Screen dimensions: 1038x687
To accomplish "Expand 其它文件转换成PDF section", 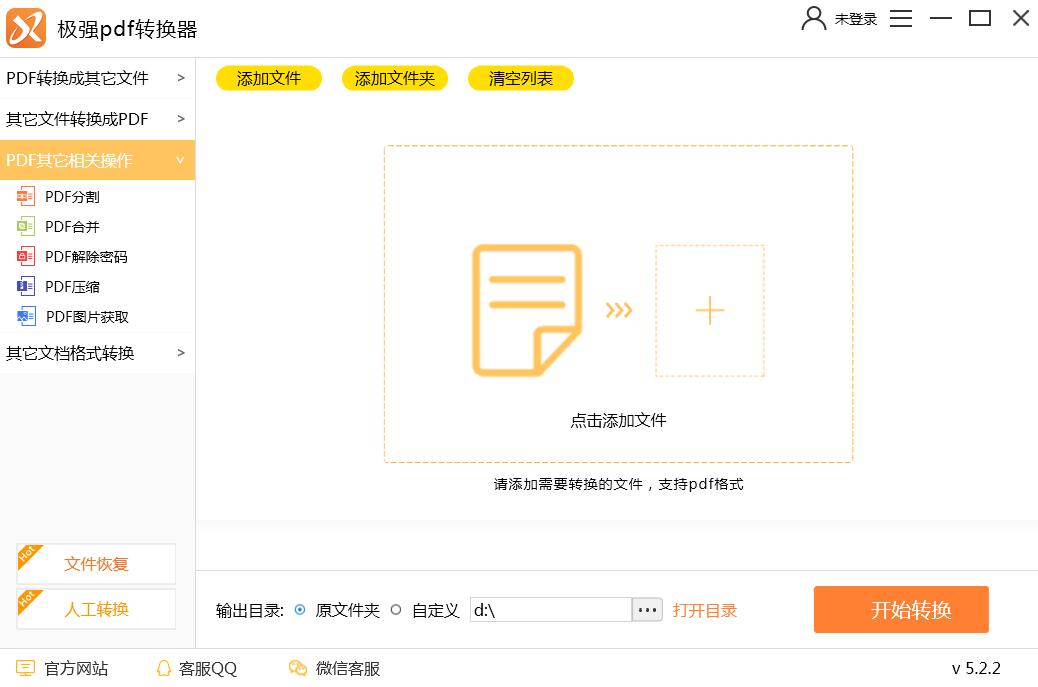I will (x=97, y=119).
